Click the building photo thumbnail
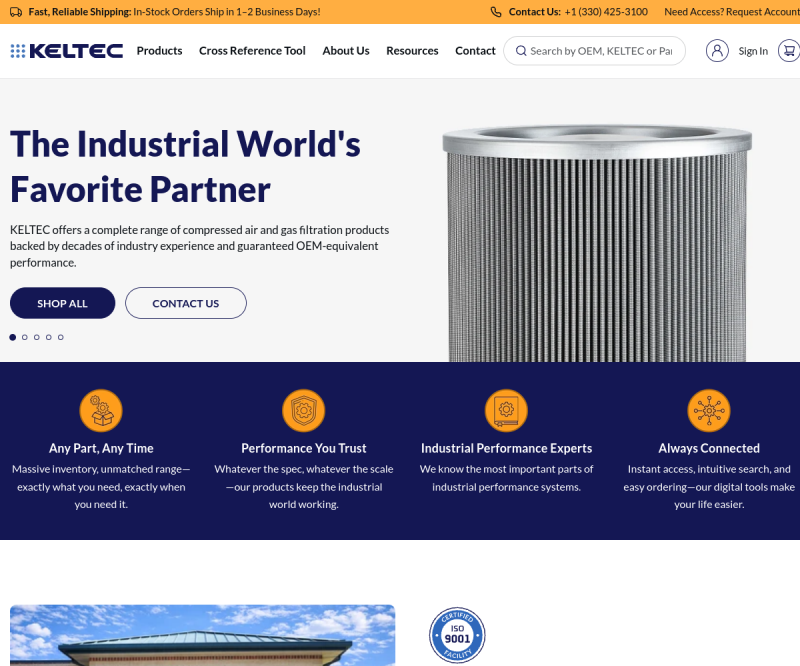Image resolution: width=800 pixels, height=666 pixels. (203, 635)
